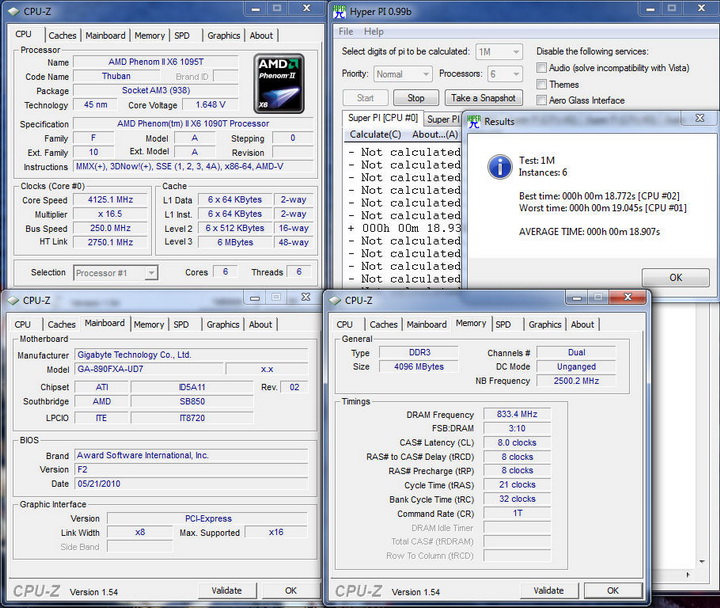The width and height of the screenshot is (720, 608).
Task: Open Calculate(C) menu in Super PI
Action: 375,134
